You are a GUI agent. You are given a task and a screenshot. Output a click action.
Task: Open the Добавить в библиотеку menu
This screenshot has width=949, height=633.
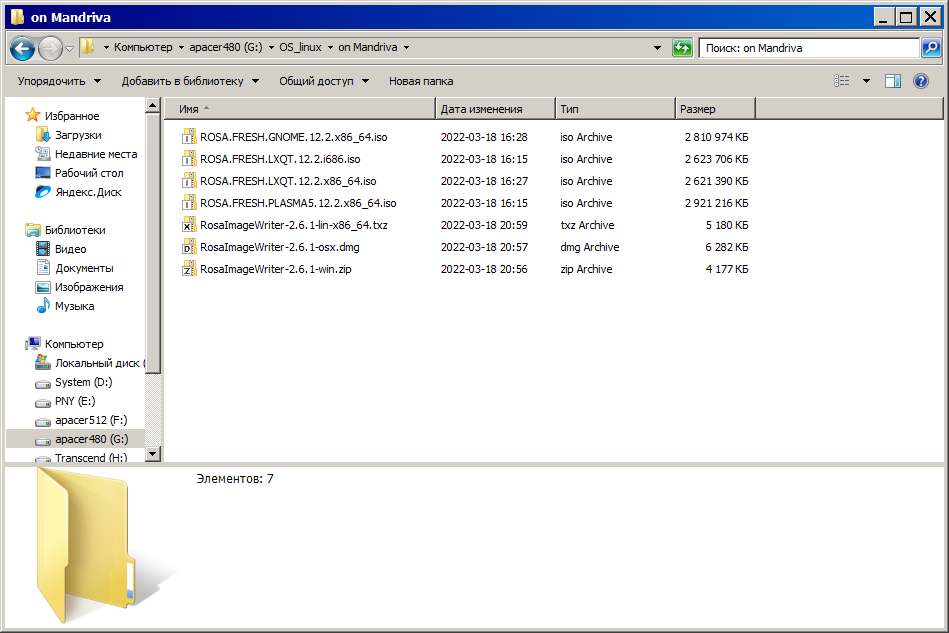click(x=190, y=81)
